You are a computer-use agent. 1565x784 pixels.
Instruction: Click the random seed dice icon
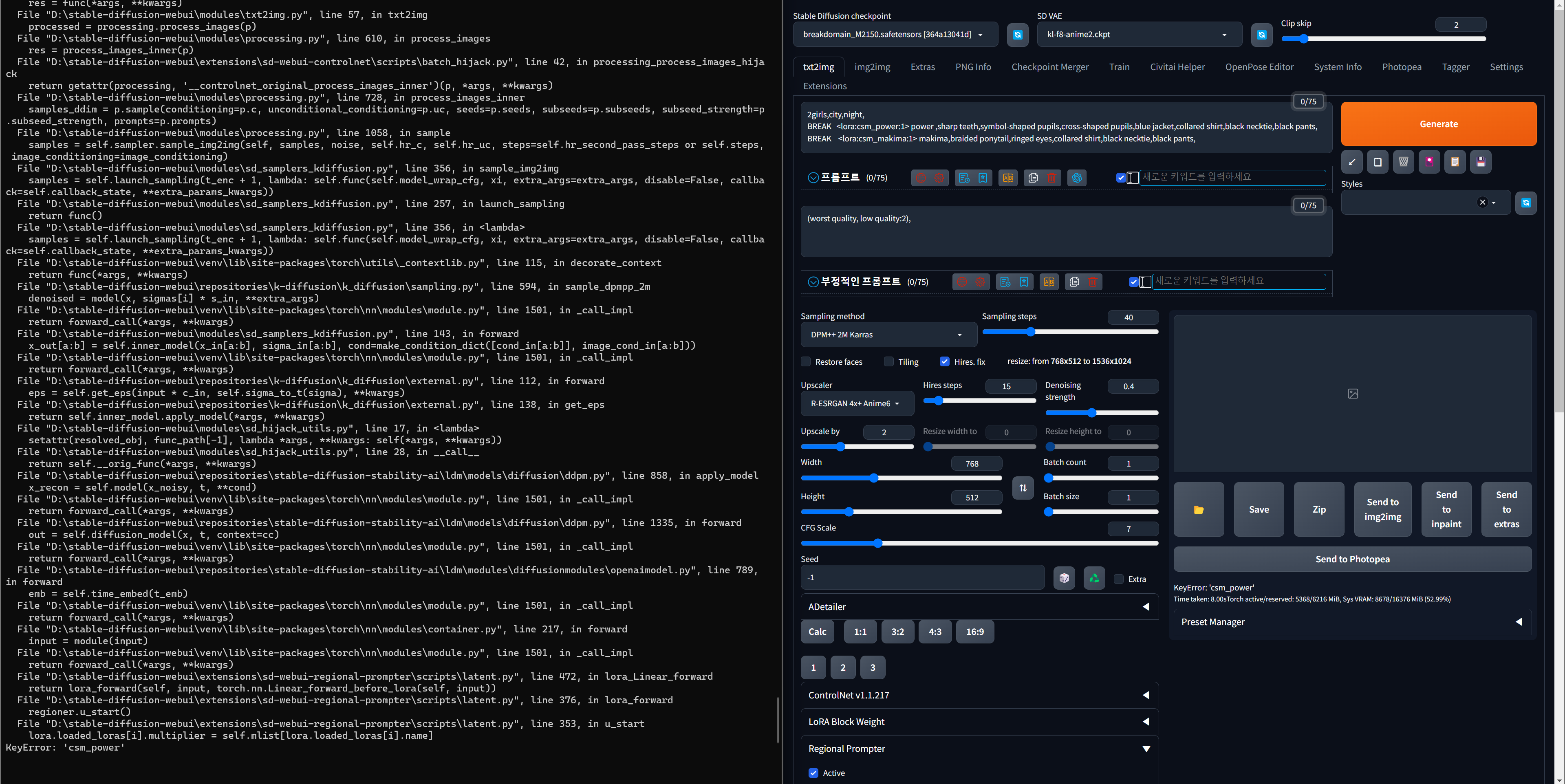pos(1064,577)
